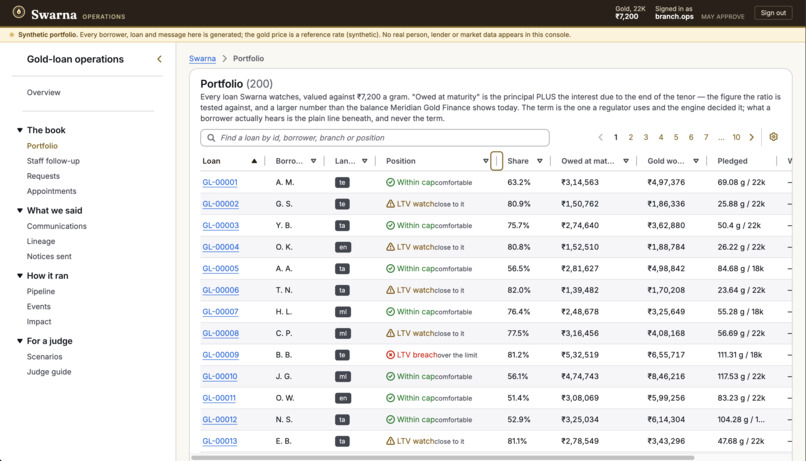Collapse 'How it ran' sidebar section
The image size is (806, 461).
[x=20, y=275]
